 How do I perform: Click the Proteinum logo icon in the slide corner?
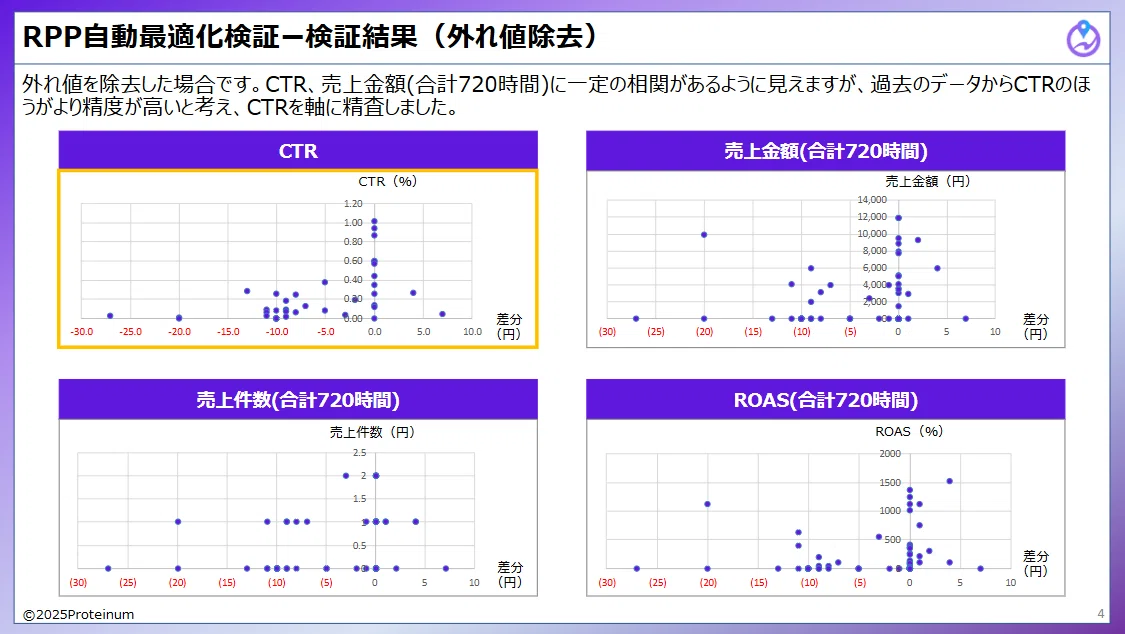pyautogui.click(x=1083, y=38)
